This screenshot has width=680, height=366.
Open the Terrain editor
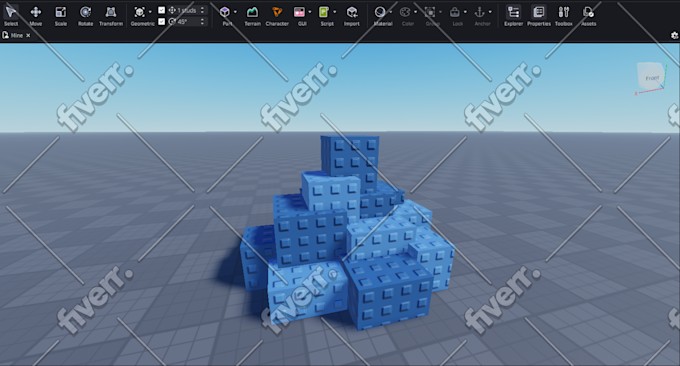(x=252, y=16)
